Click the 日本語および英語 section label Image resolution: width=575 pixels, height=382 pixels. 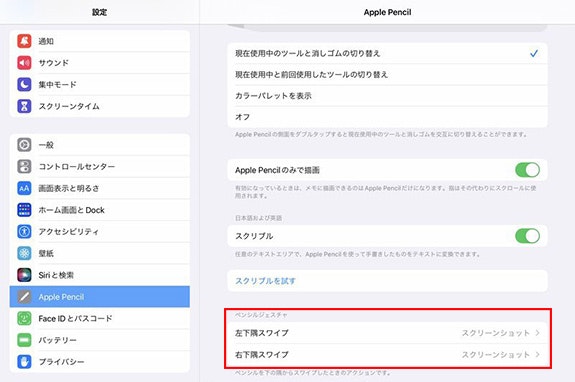[x=259, y=218]
